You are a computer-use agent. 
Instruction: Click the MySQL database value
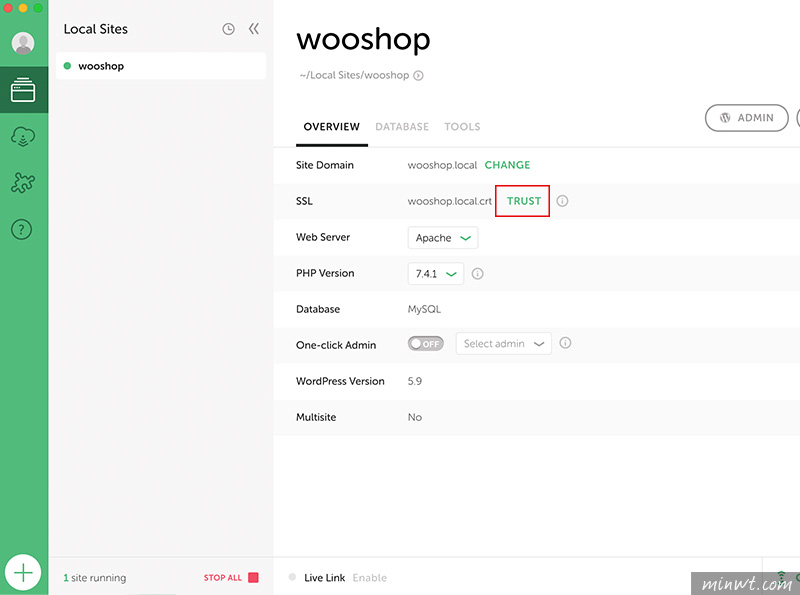pos(424,309)
